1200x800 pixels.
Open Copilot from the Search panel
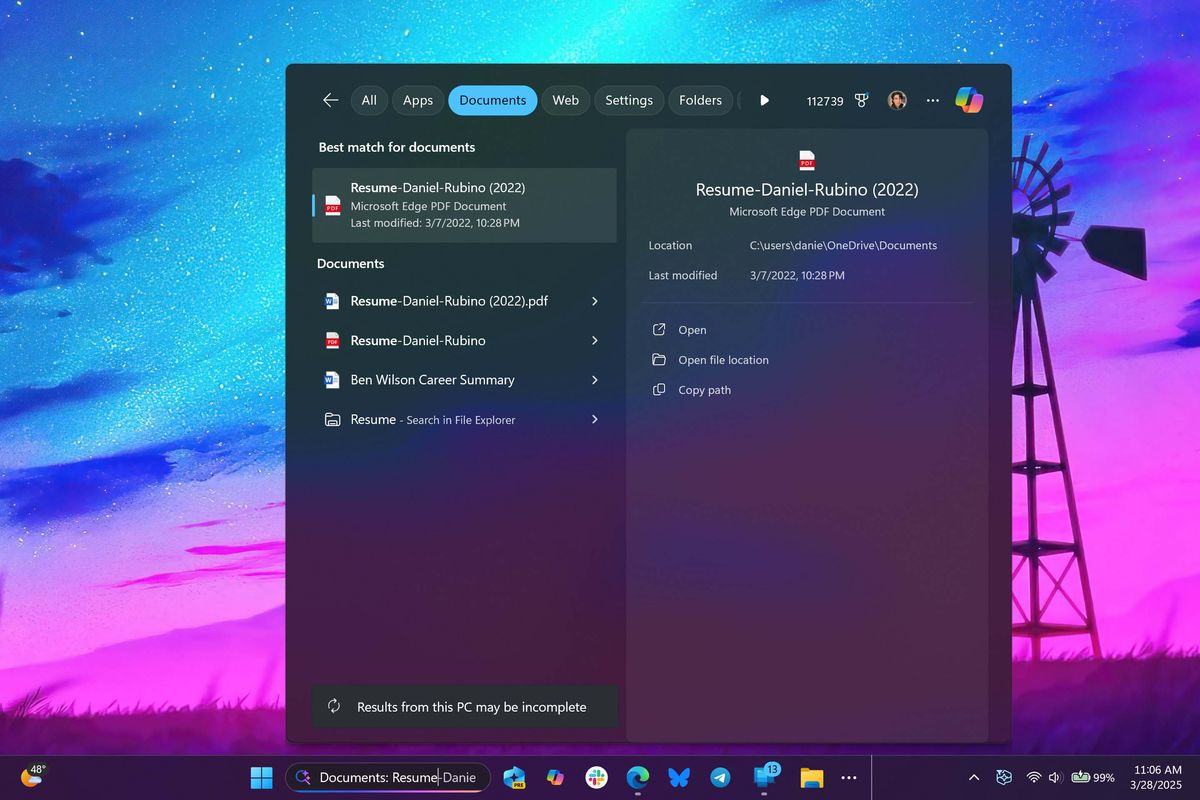point(969,100)
